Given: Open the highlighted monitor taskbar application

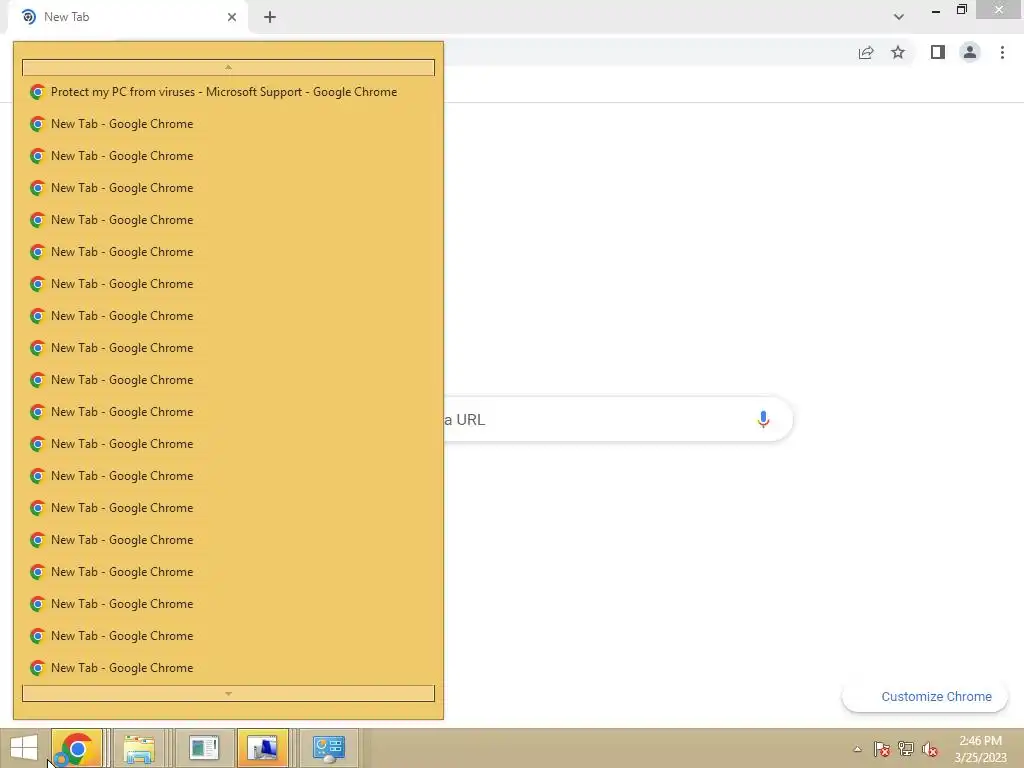Looking at the screenshot, I should coord(263,748).
